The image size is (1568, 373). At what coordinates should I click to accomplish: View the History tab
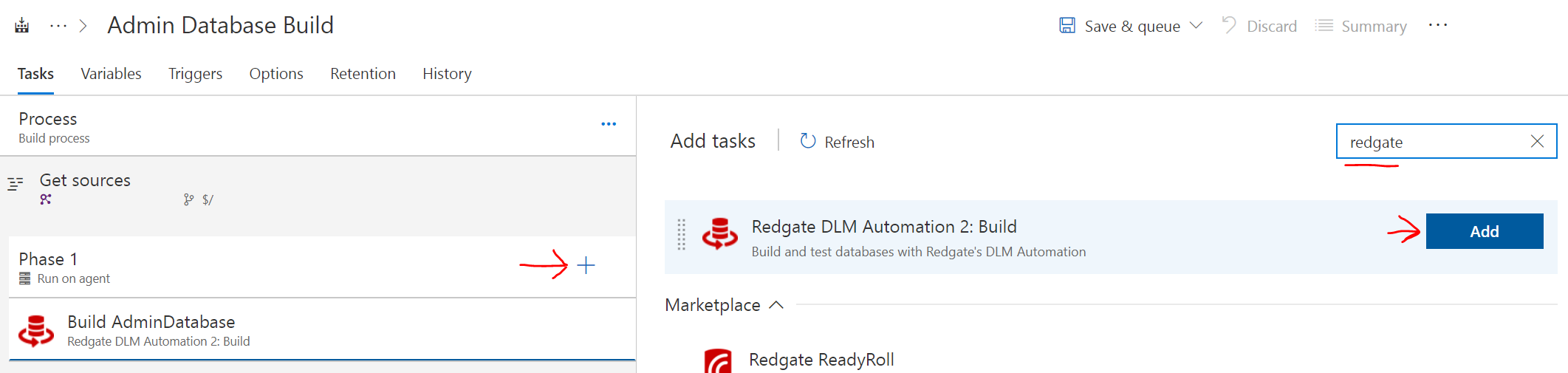point(447,74)
